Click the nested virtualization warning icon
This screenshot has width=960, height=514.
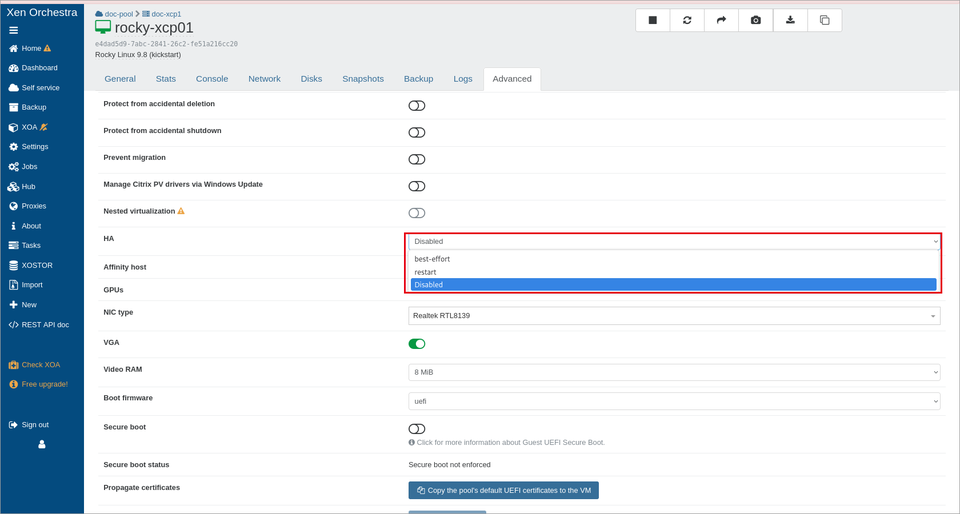click(181, 211)
